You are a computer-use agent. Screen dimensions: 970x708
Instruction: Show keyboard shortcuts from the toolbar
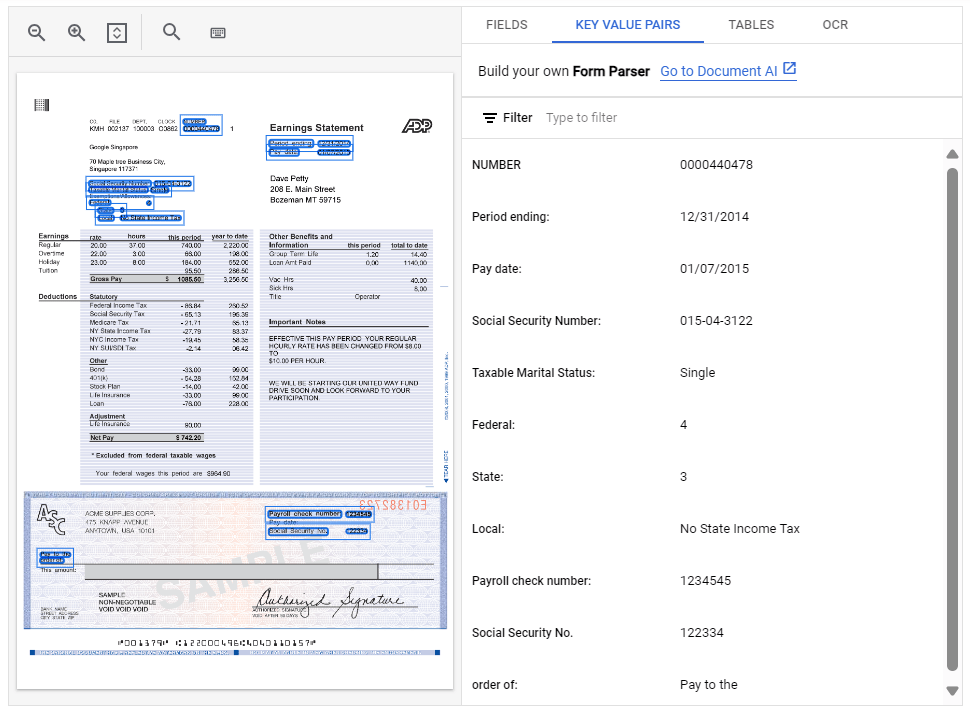tap(218, 31)
